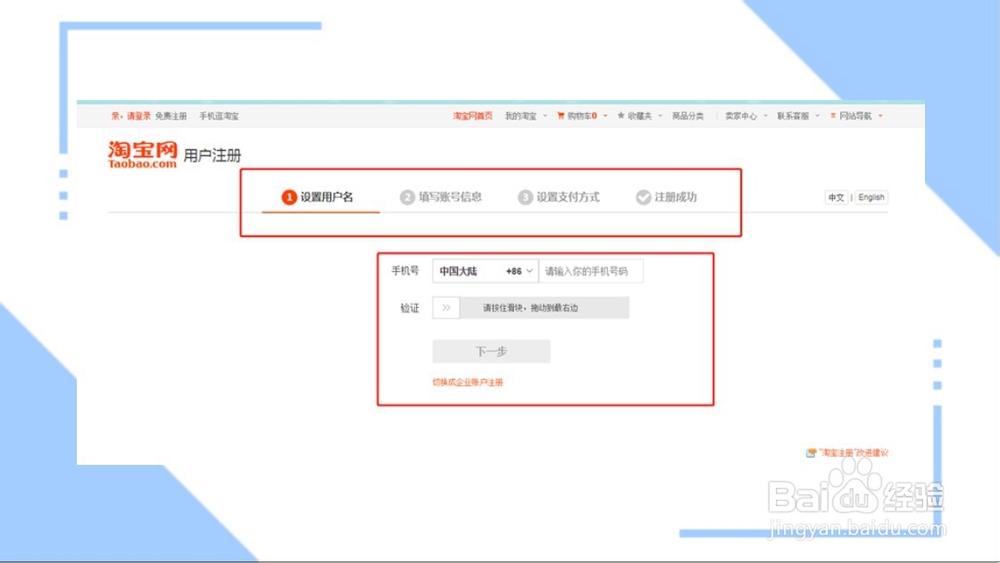Viewport: 1000px width, 563px height.
Task: Open 商品分类 product categories
Action: 688,116
